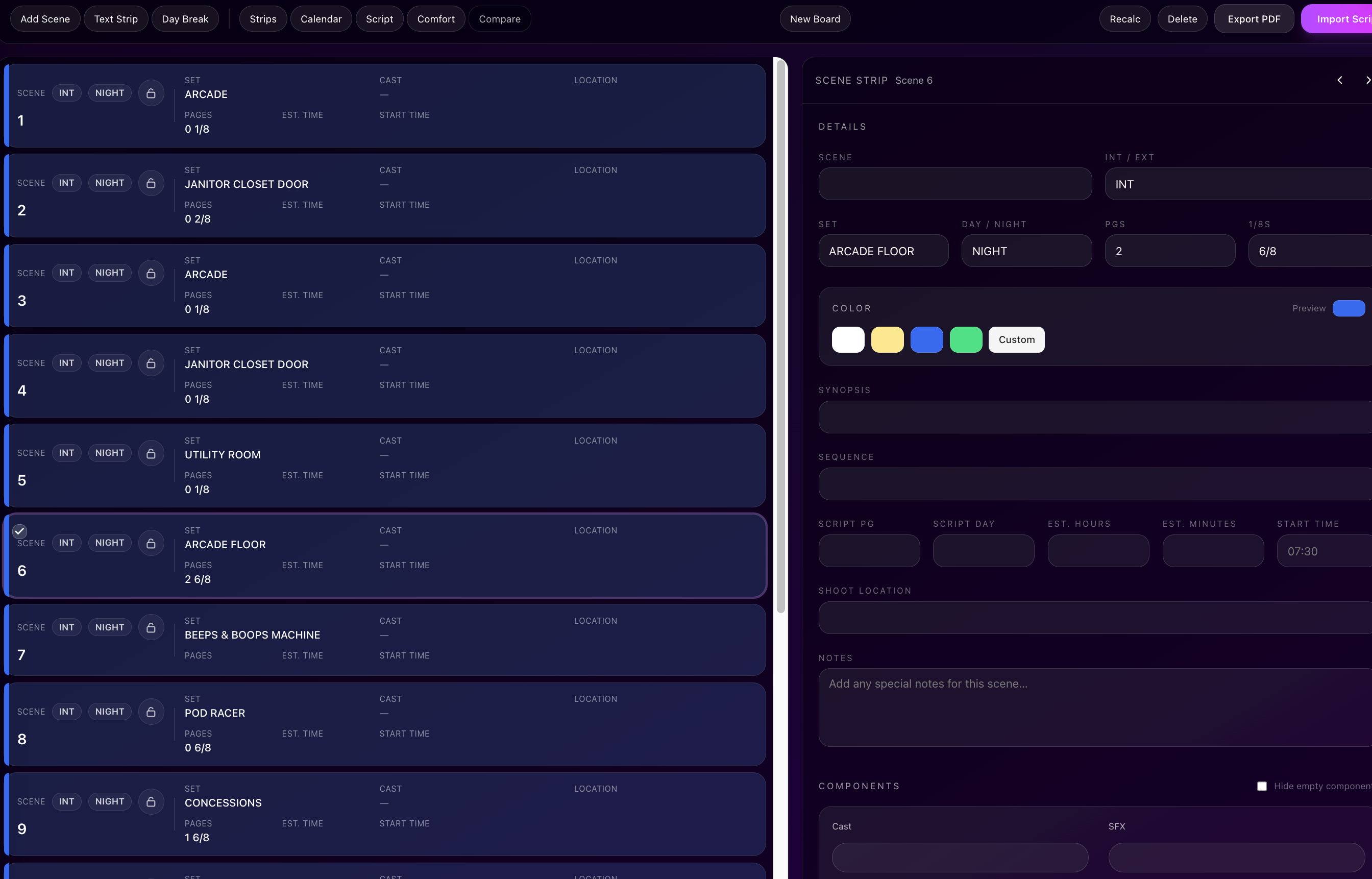The width and height of the screenshot is (1372, 879).
Task: Lock the Concessions scene strip
Action: click(151, 801)
